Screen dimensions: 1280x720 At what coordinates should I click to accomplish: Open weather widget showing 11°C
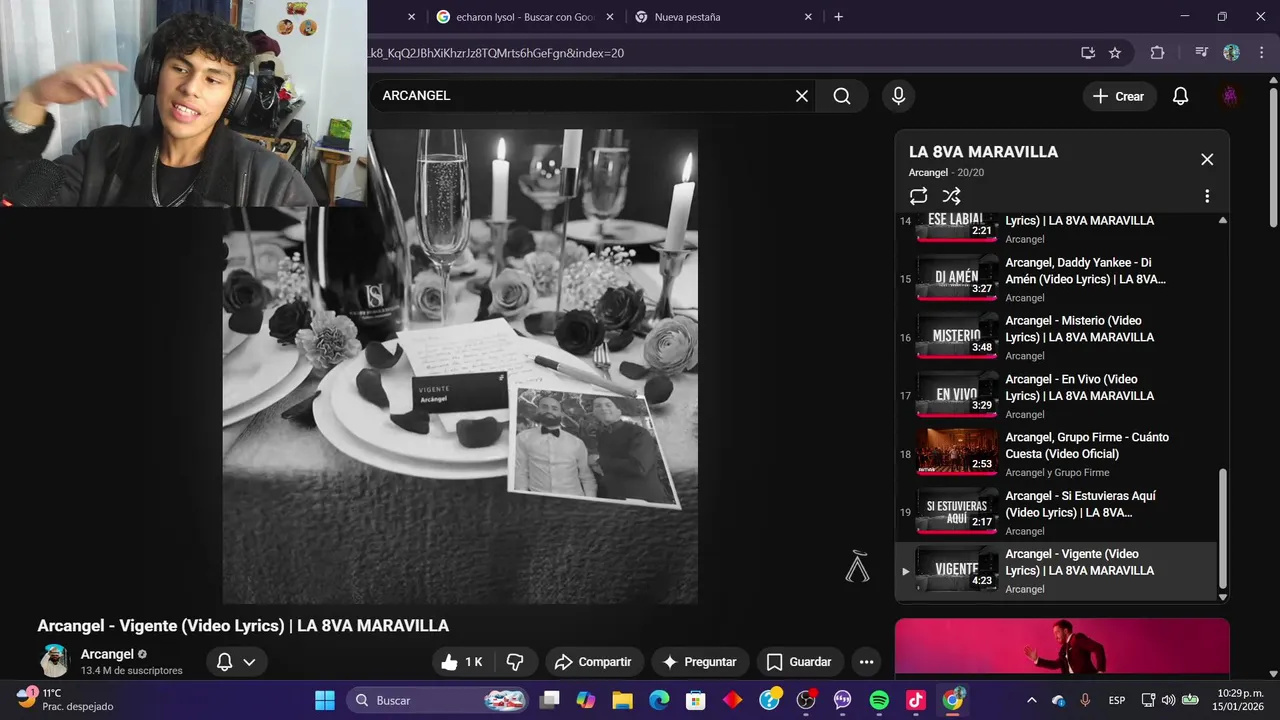pyautogui.click(x=65, y=699)
